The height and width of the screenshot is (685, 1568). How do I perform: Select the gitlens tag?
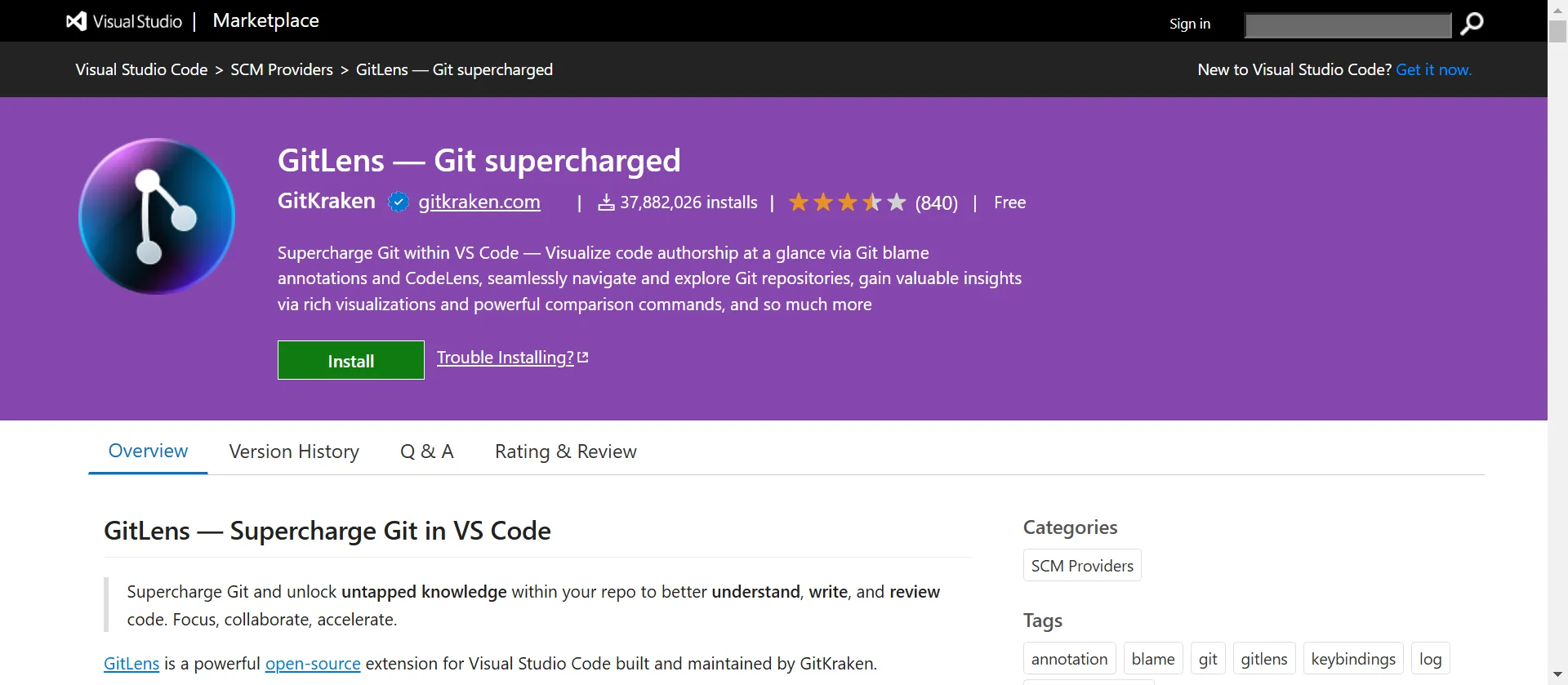1264,658
